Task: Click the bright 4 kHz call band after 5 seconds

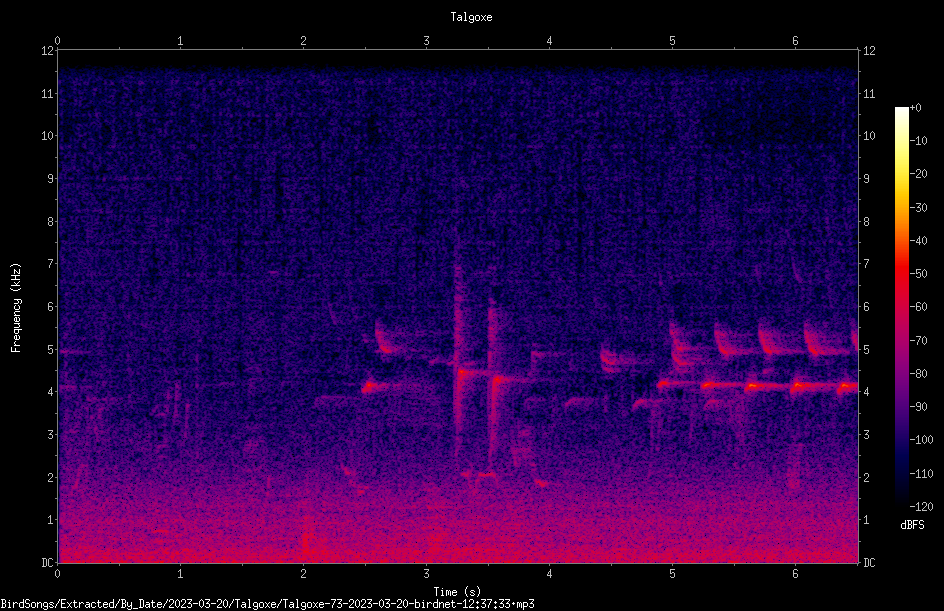Action: pyautogui.click(x=757, y=385)
